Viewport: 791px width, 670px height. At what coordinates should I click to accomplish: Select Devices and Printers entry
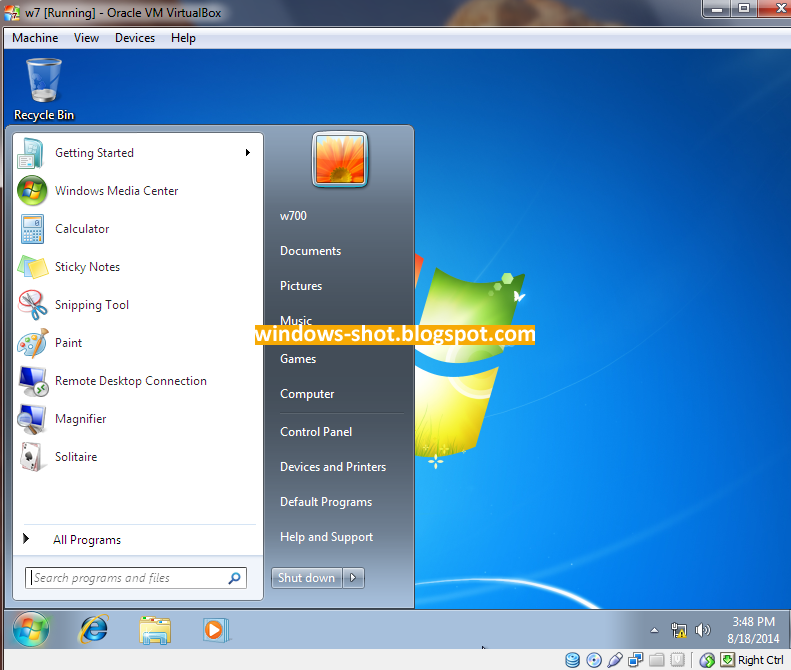(x=333, y=467)
